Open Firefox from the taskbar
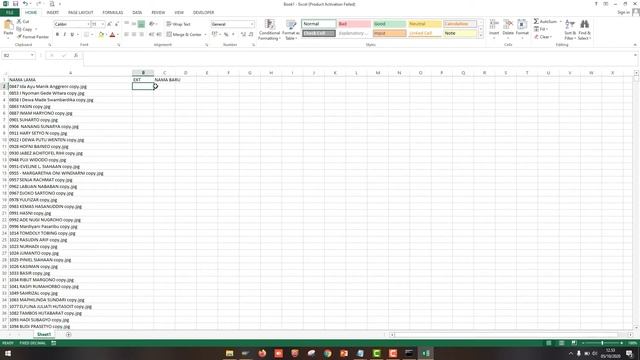 [x=262, y=353]
